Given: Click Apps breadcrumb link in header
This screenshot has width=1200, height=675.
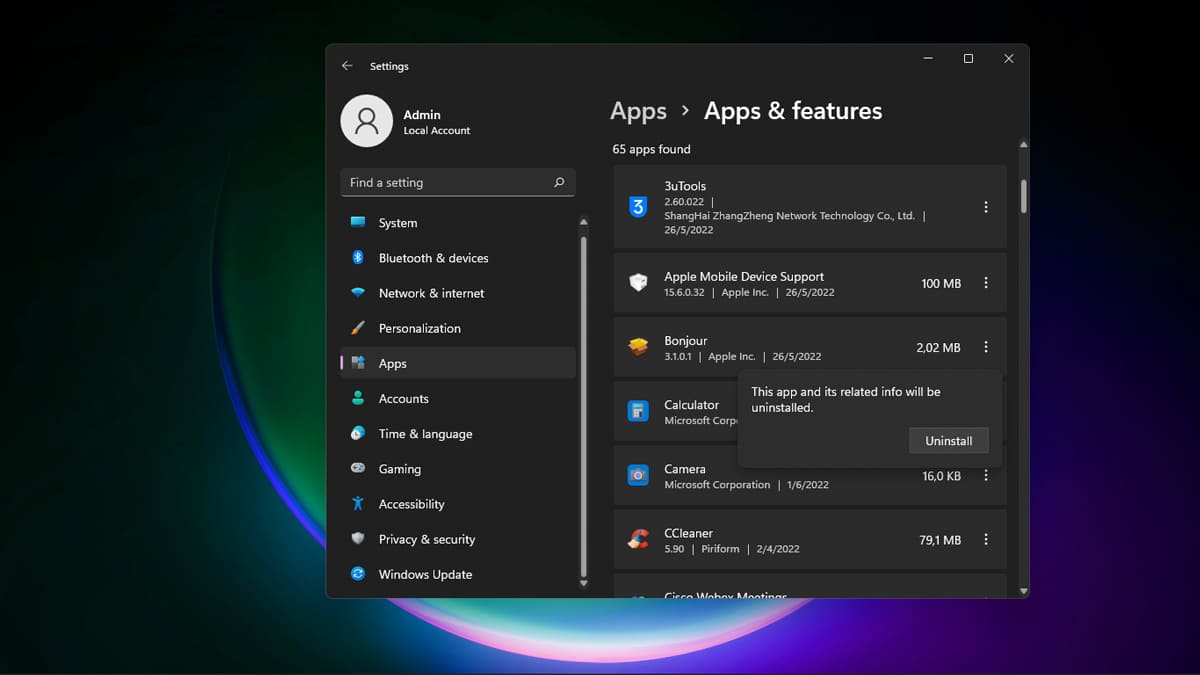Looking at the screenshot, I should (638, 111).
